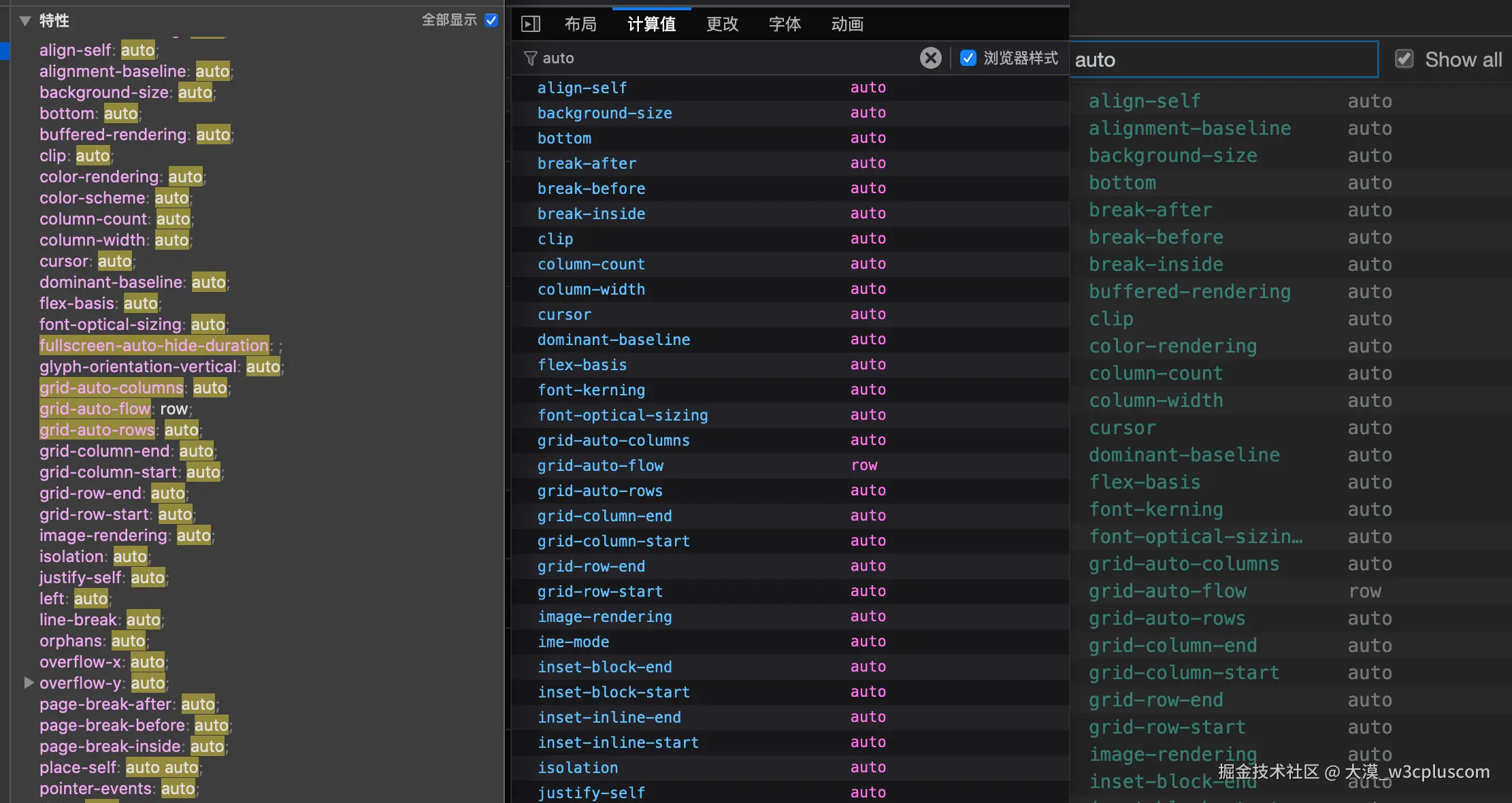Viewport: 1512px width, 803px height.
Task: Toggle the sidebar pane icon
Action: [x=531, y=24]
